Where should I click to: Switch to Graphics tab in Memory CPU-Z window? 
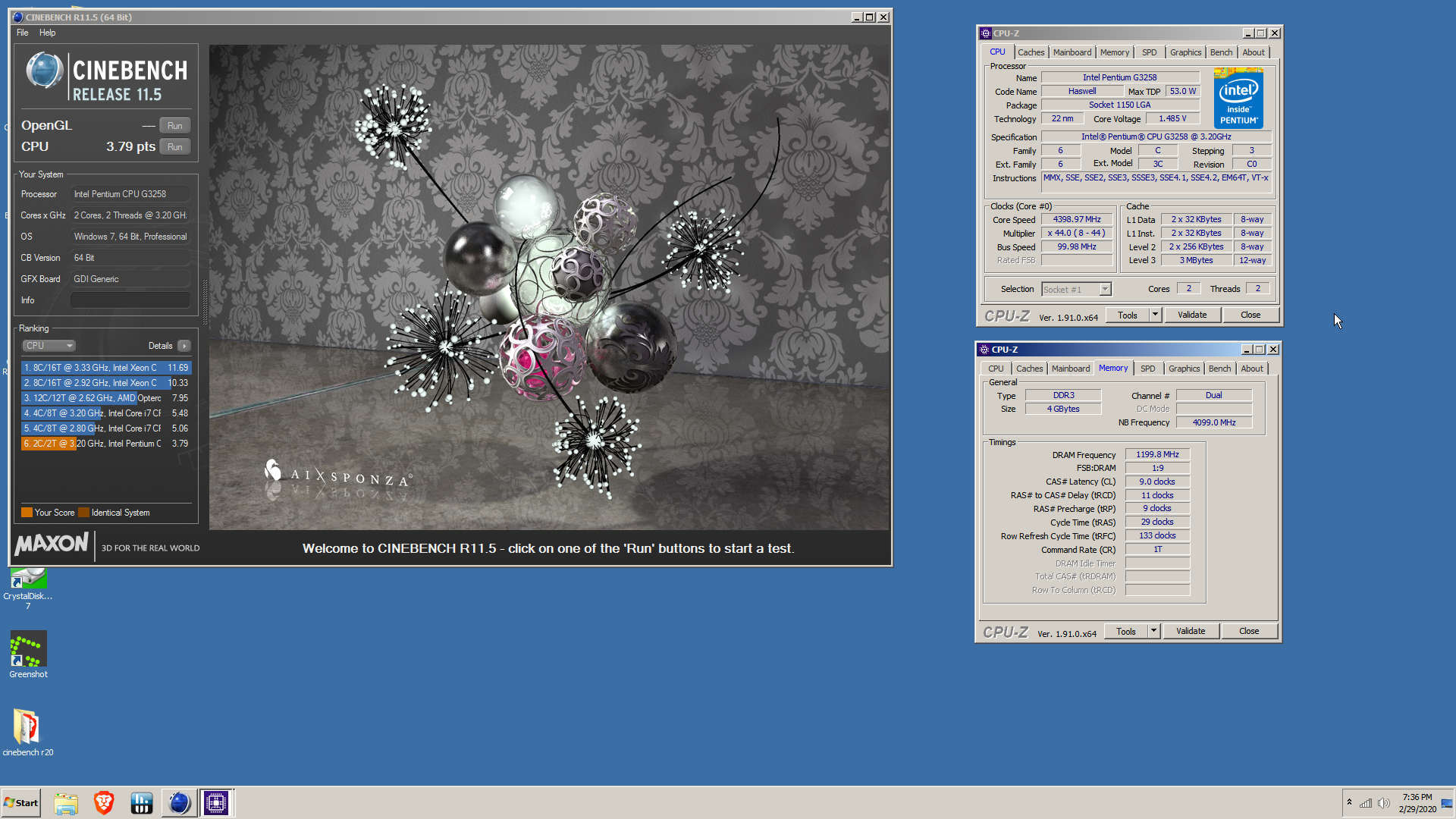[x=1184, y=369]
